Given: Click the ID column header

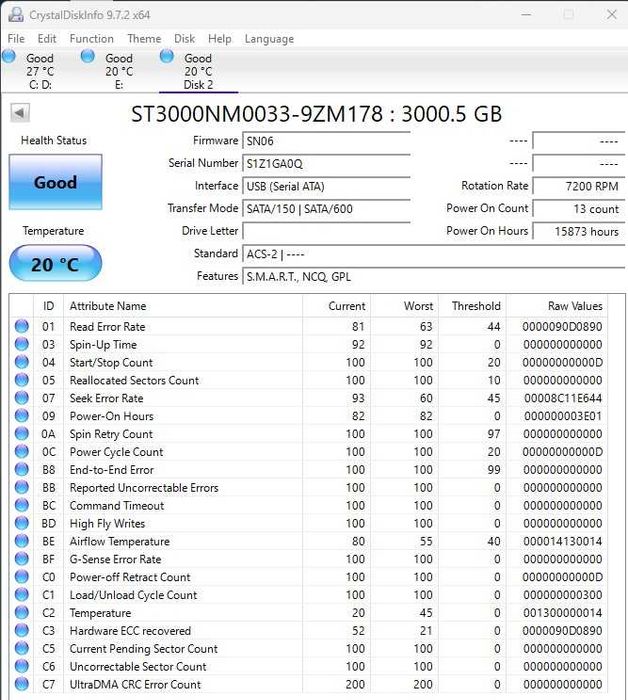Looking at the screenshot, I should (x=49, y=306).
